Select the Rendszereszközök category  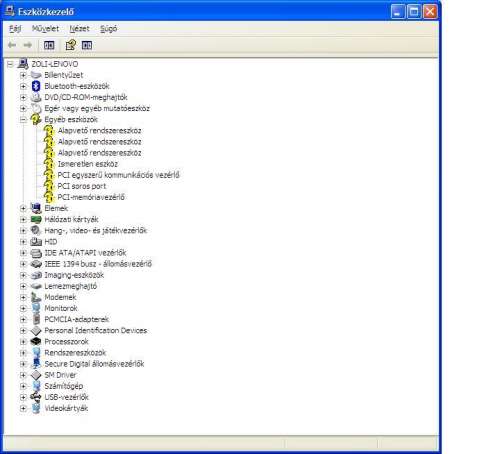coord(75,353)
